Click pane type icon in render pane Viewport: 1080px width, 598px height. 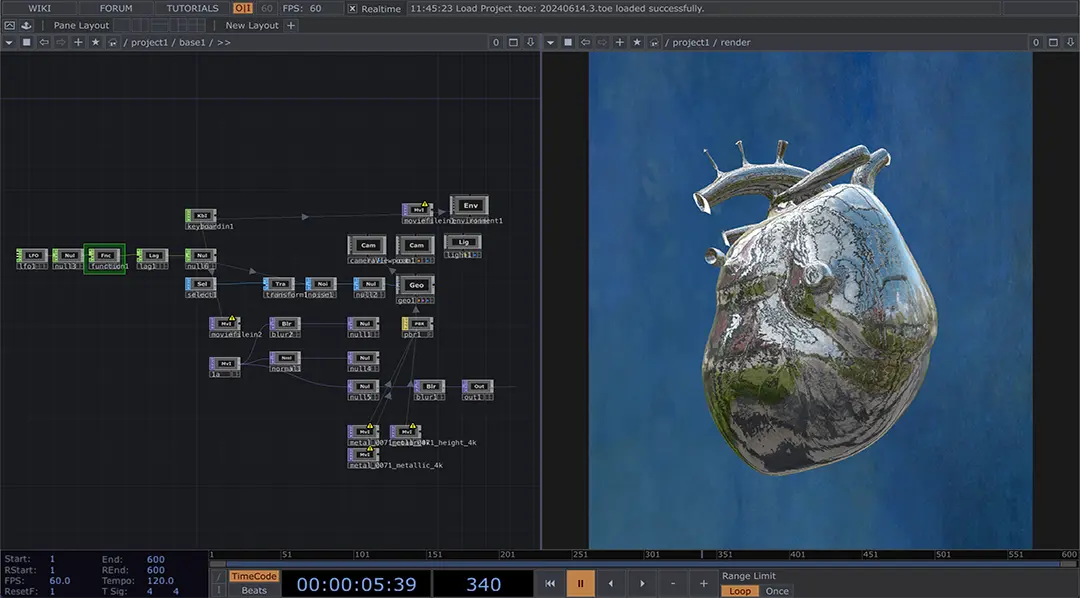pyautogui.click(x=568, y=42)
